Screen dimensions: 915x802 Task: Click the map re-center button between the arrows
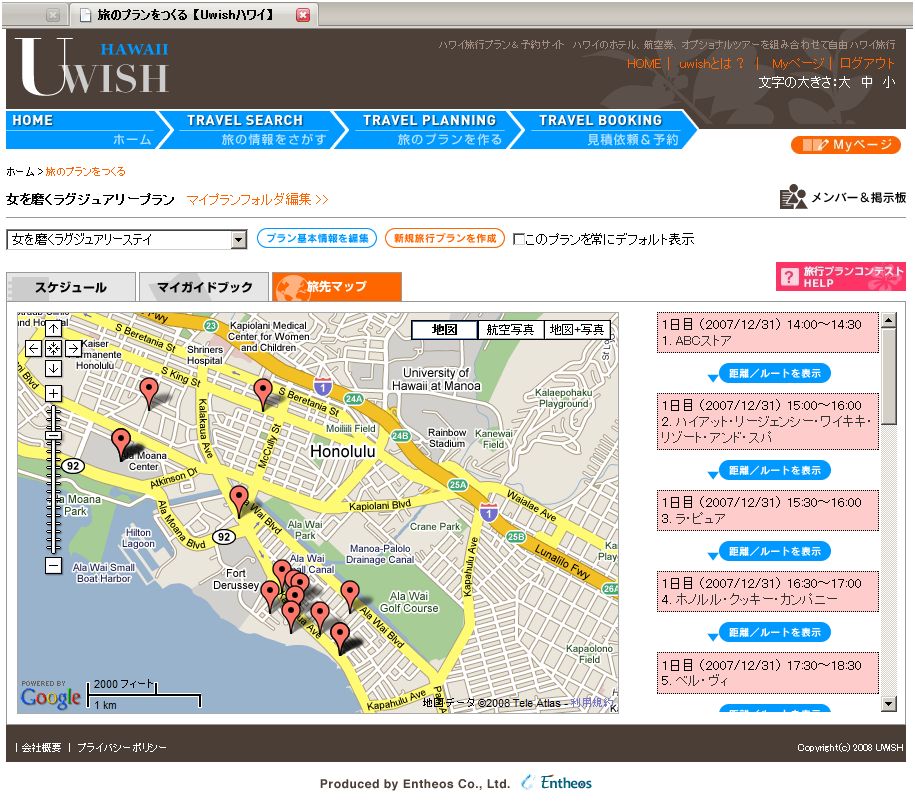[53, 348]
